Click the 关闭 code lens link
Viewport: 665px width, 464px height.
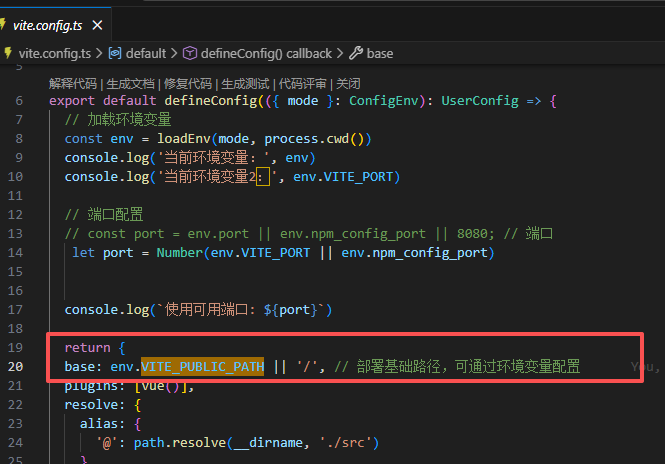(348, 84)
